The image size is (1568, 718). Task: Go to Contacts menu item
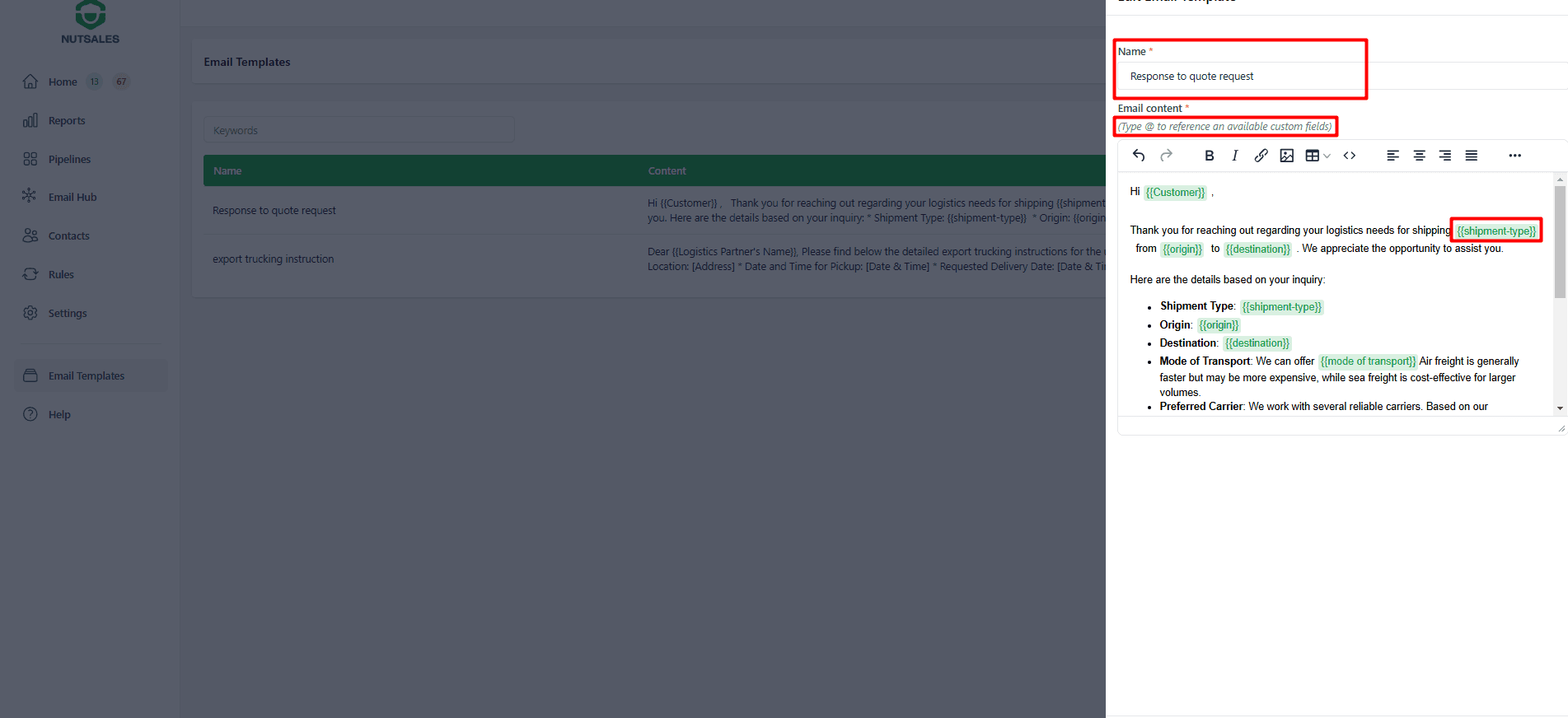pyautogui.click(x=69, y=235)
